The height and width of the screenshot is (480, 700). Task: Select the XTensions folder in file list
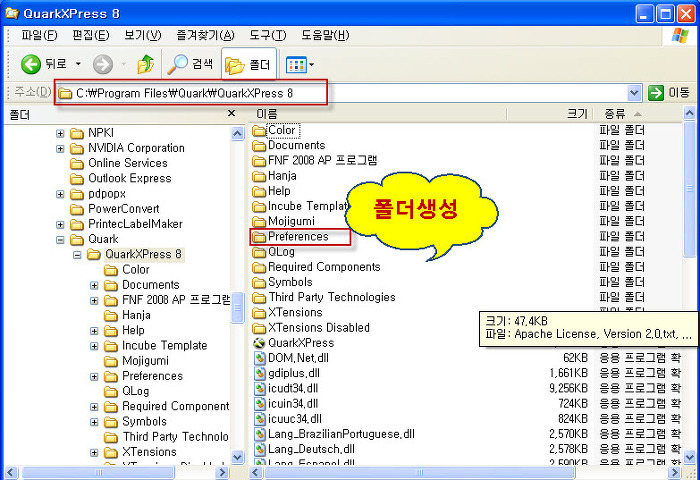(x=295, y=313)
